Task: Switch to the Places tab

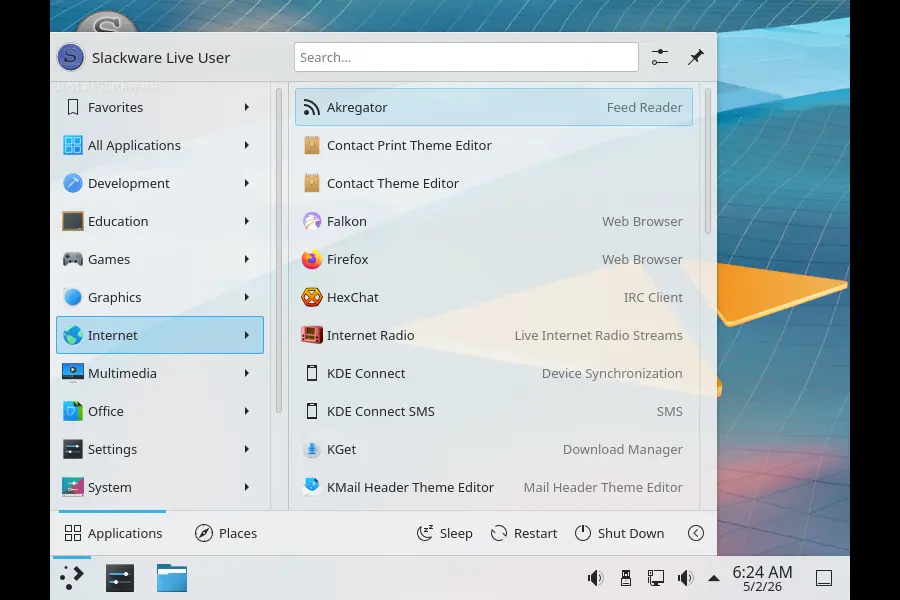Action: (x=226, y=533)
